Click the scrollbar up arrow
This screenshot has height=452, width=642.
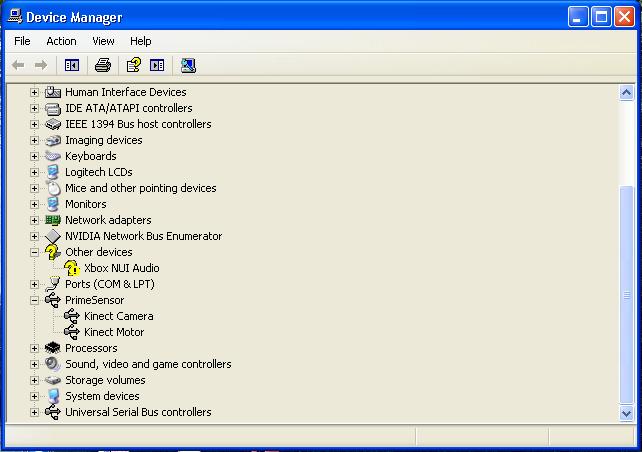click(x=626, y=93)
